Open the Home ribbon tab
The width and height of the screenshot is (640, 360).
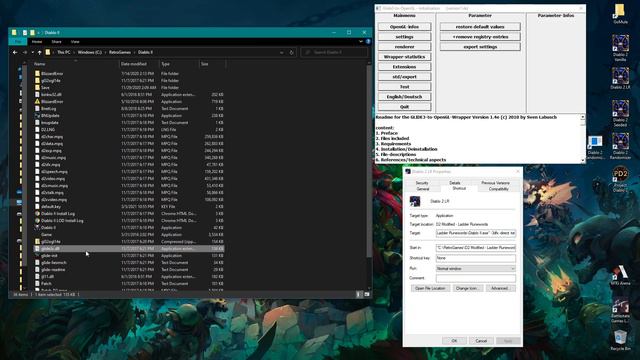[x=37, y=42]
